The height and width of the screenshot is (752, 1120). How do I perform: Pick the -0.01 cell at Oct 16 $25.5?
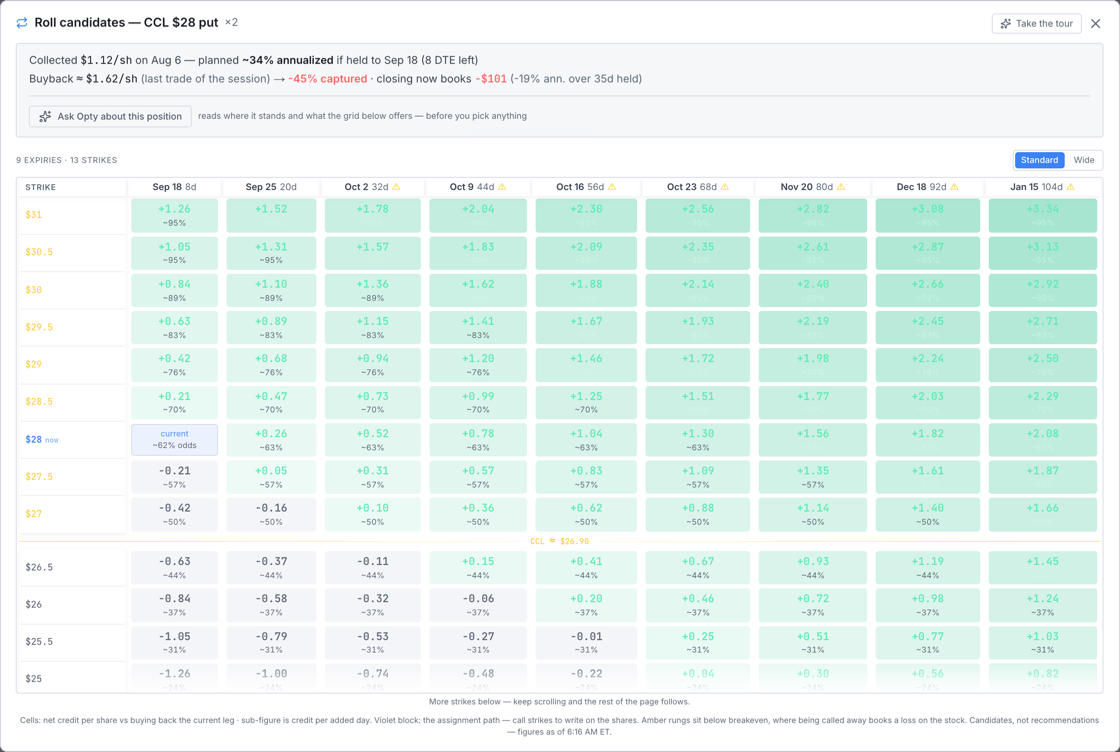[586, 643]
